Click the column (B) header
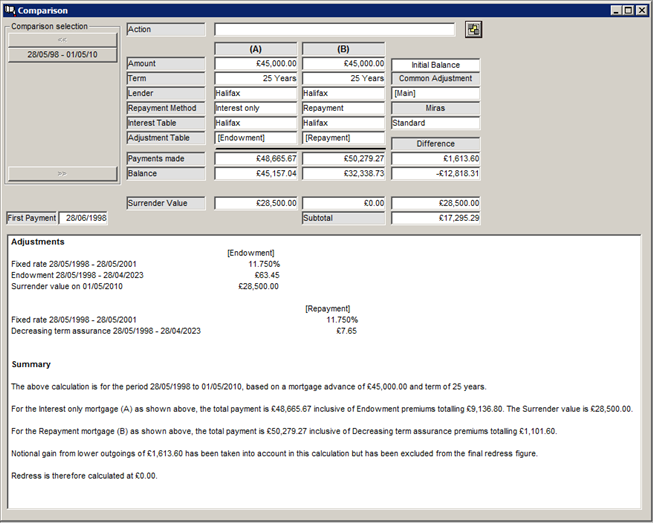 pyautogui.click(x=343, y=49)
